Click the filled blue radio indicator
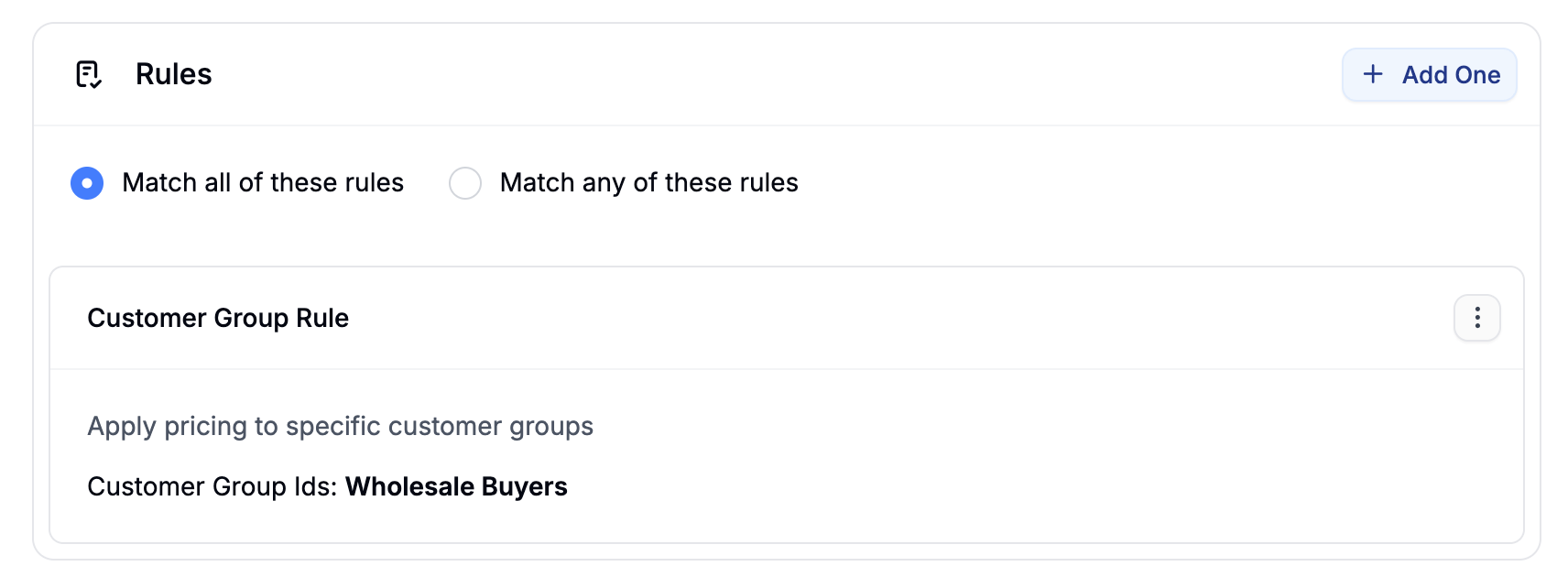Image resolution: width=1568 pixels, height=577 pixels. 87,183
